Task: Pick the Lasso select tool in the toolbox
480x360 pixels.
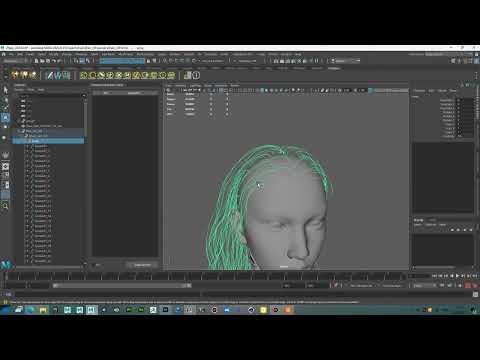Action: [x=5, y=100]
